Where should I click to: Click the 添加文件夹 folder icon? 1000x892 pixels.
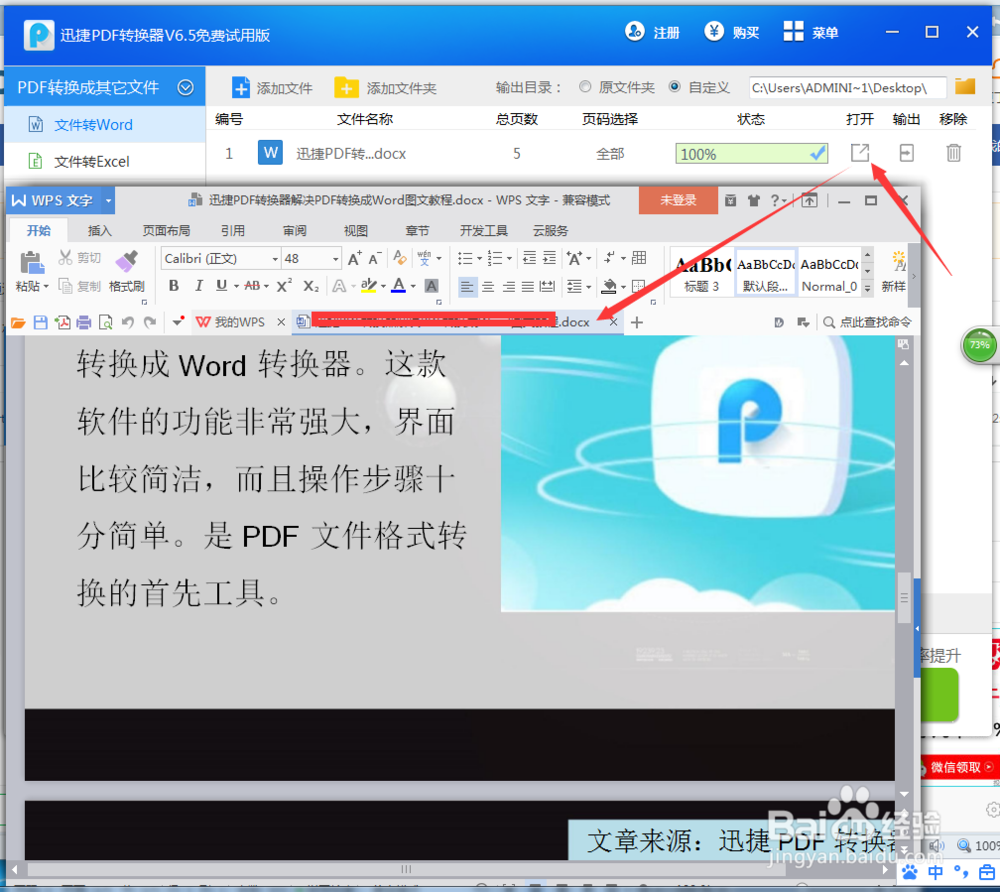click(346, 87)
